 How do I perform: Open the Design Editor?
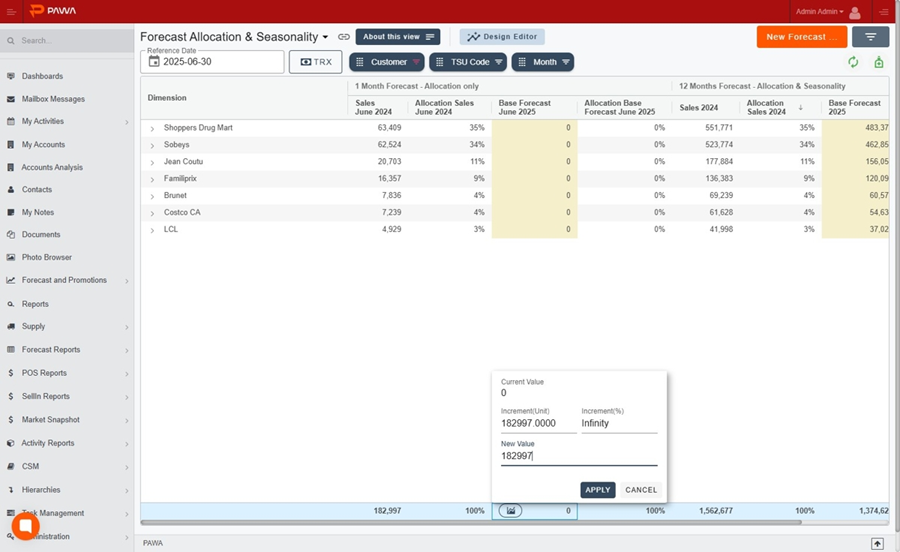tap(502, 37)
